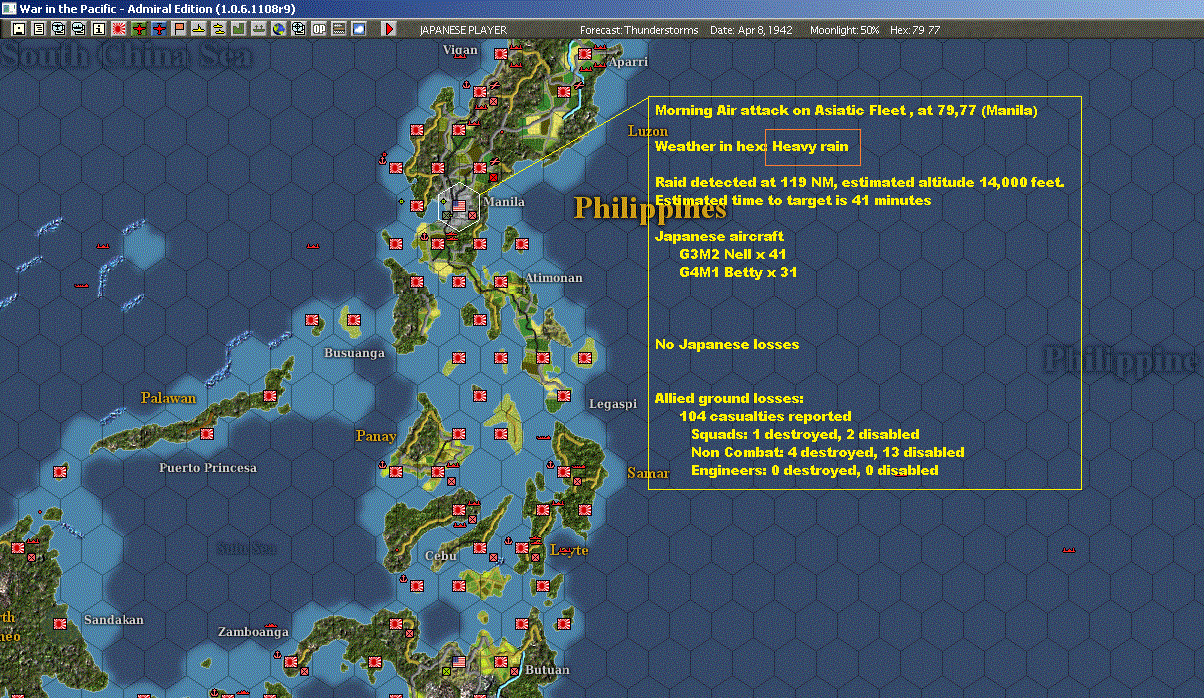Click 'Engineers: 0 destroyed, 0 disabled' line
This screenshot has height=698, width=1204.
pos(815,470)
